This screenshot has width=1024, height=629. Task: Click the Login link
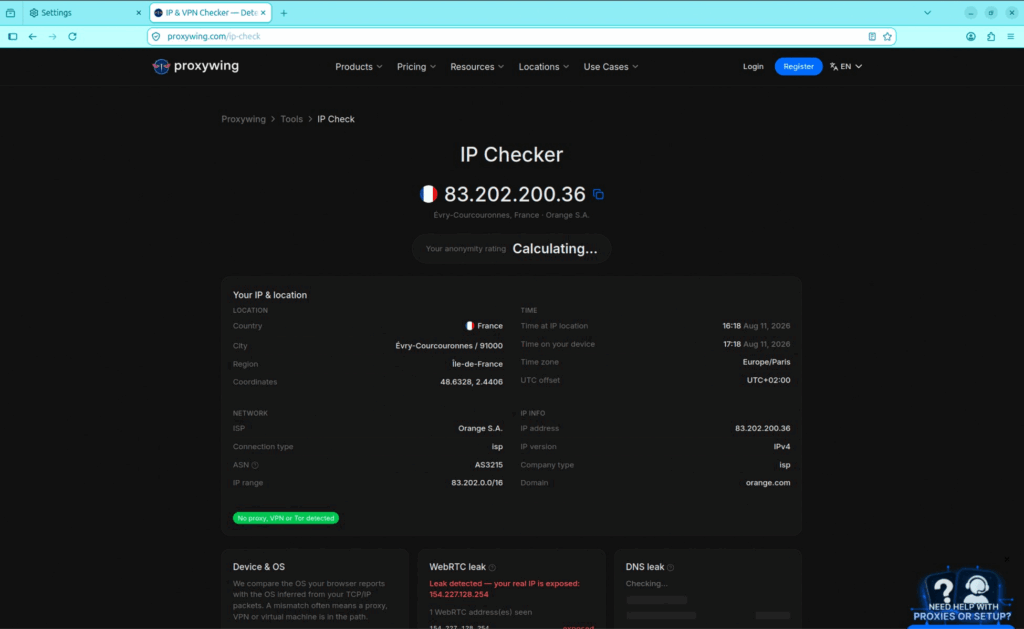pos(753,67)
